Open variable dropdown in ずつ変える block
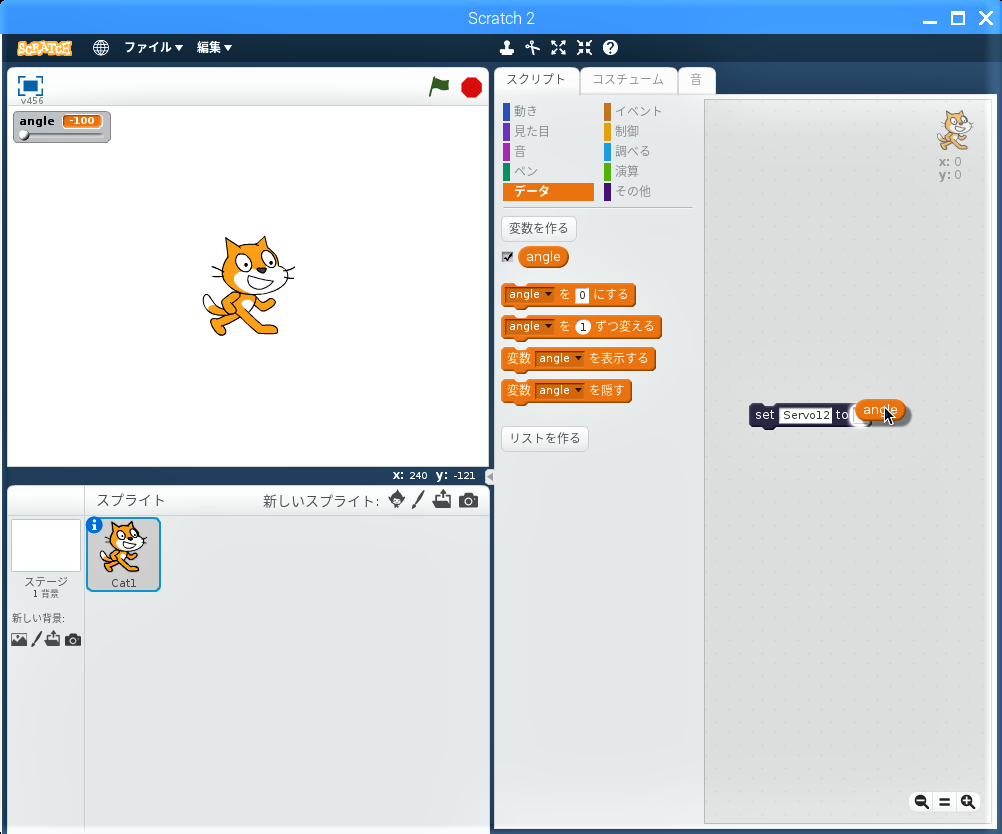The image size is (1002, 834). [530, 326]
